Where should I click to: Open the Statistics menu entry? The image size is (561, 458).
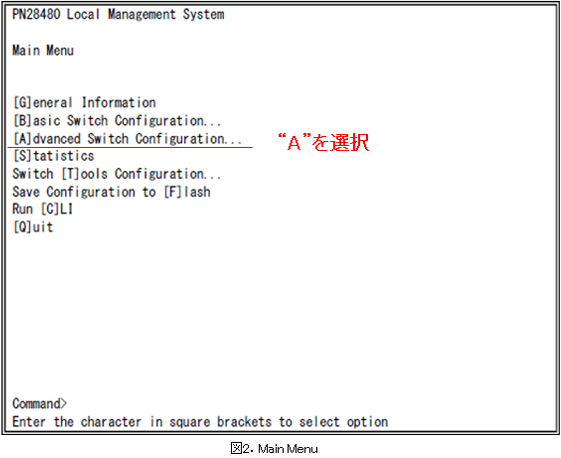click(x=54, y=156)
